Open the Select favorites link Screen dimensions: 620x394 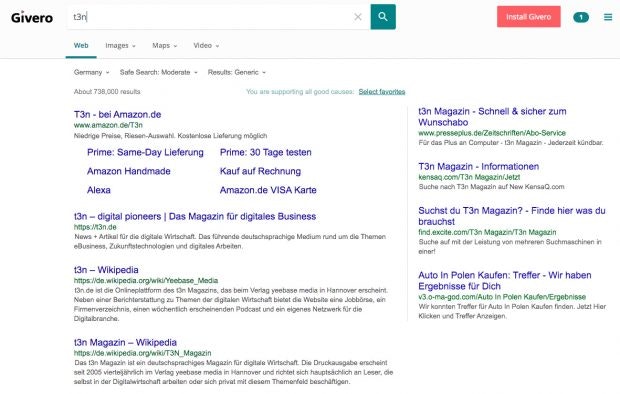pos(382,92)
